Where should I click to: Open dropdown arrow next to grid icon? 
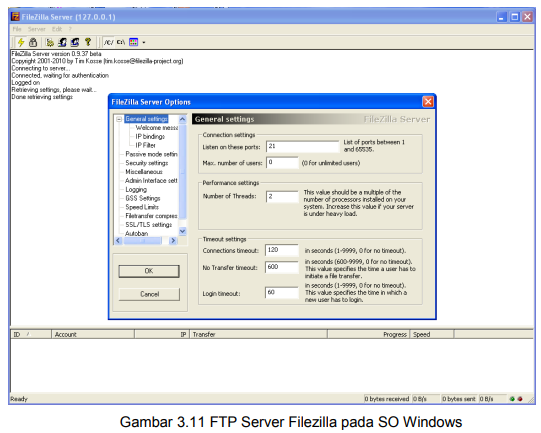(x=144, y=42)
